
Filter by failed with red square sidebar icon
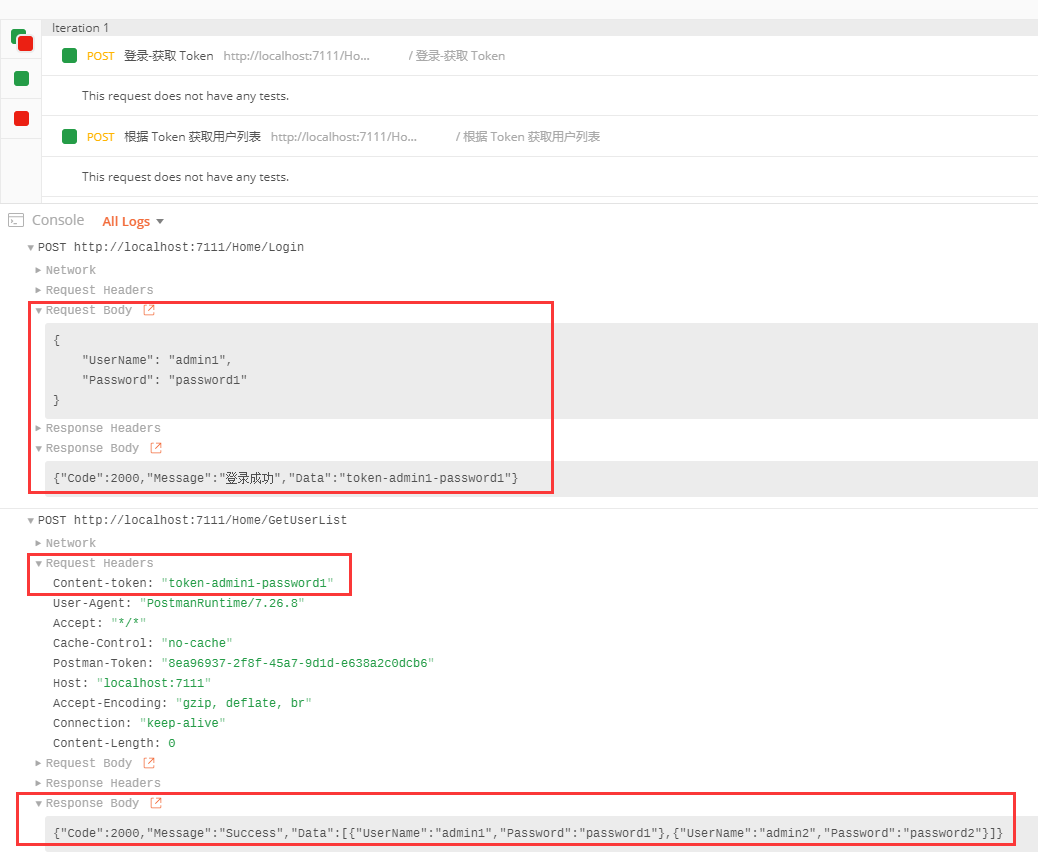click(21, 118)
